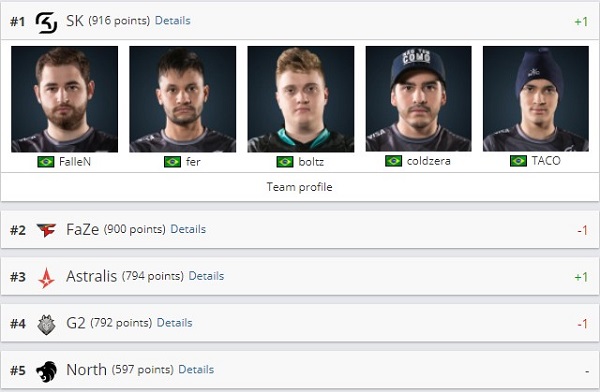Click the Astralis star logo
The image size is (600, 392).
click(x=46, y=278)
